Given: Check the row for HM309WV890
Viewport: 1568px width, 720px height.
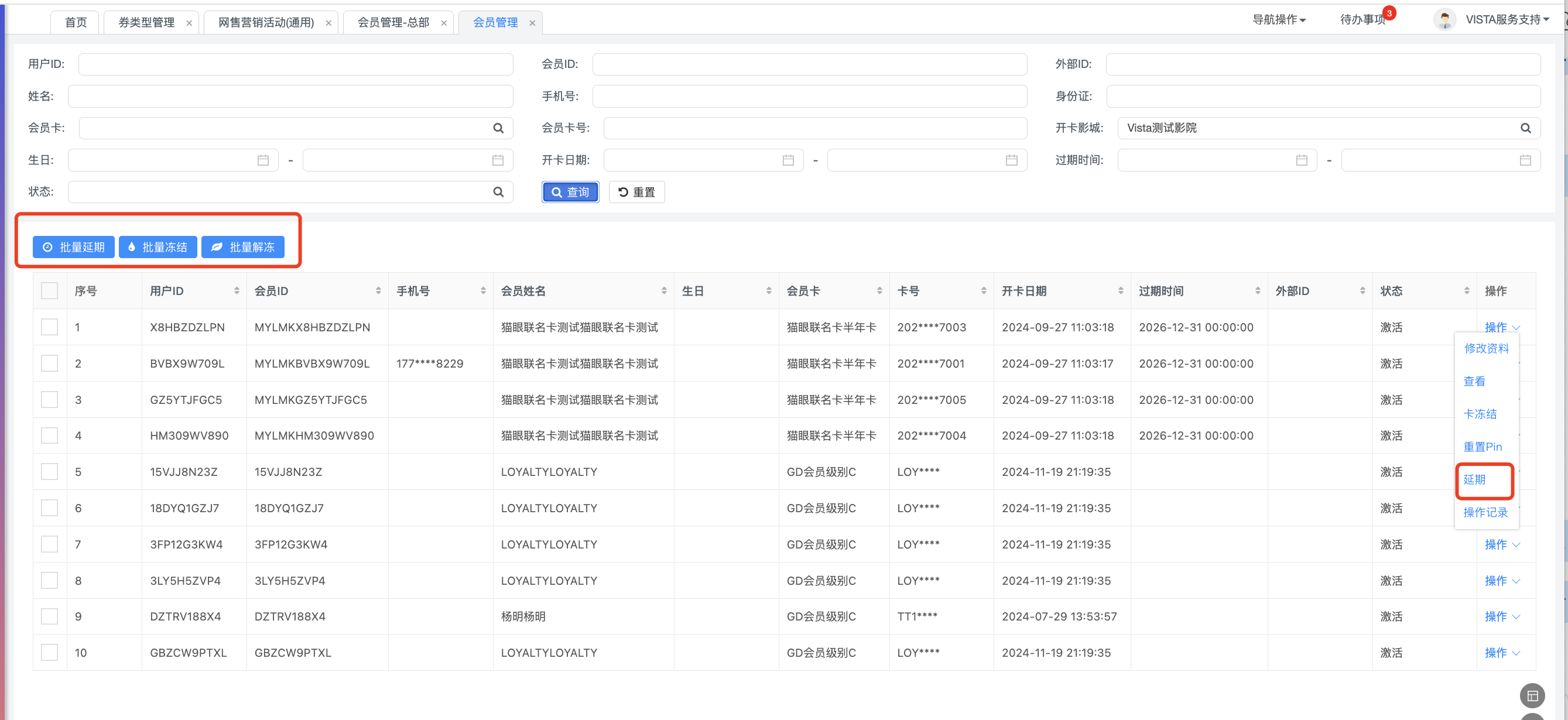Looking at the screenshot, I should click(49, 436).
